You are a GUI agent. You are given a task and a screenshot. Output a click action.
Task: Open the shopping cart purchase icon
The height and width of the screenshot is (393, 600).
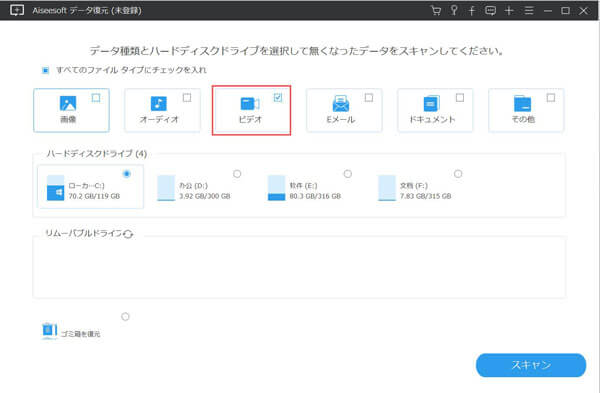click(436, 10)
